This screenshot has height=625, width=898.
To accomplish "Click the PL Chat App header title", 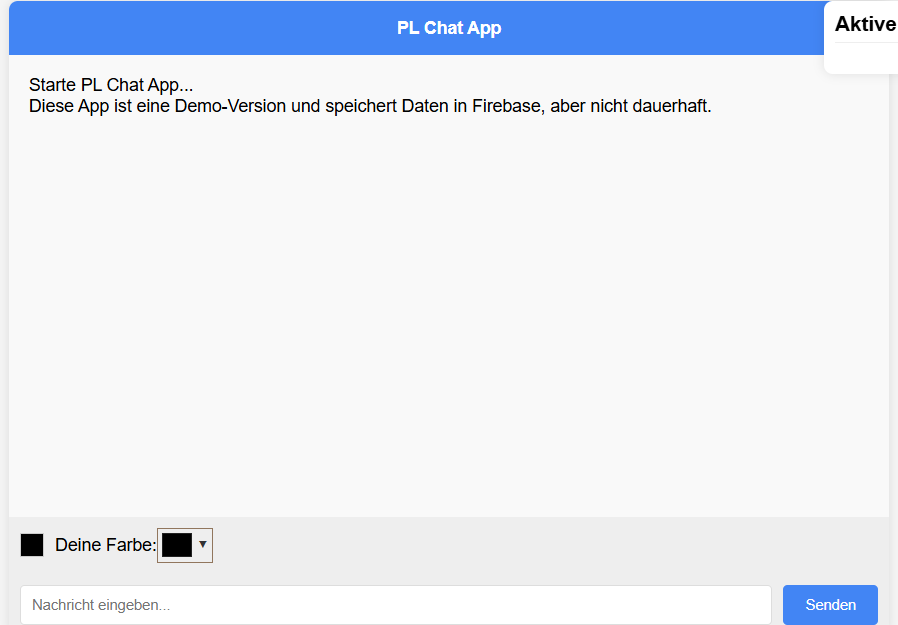I will [449, 28].
